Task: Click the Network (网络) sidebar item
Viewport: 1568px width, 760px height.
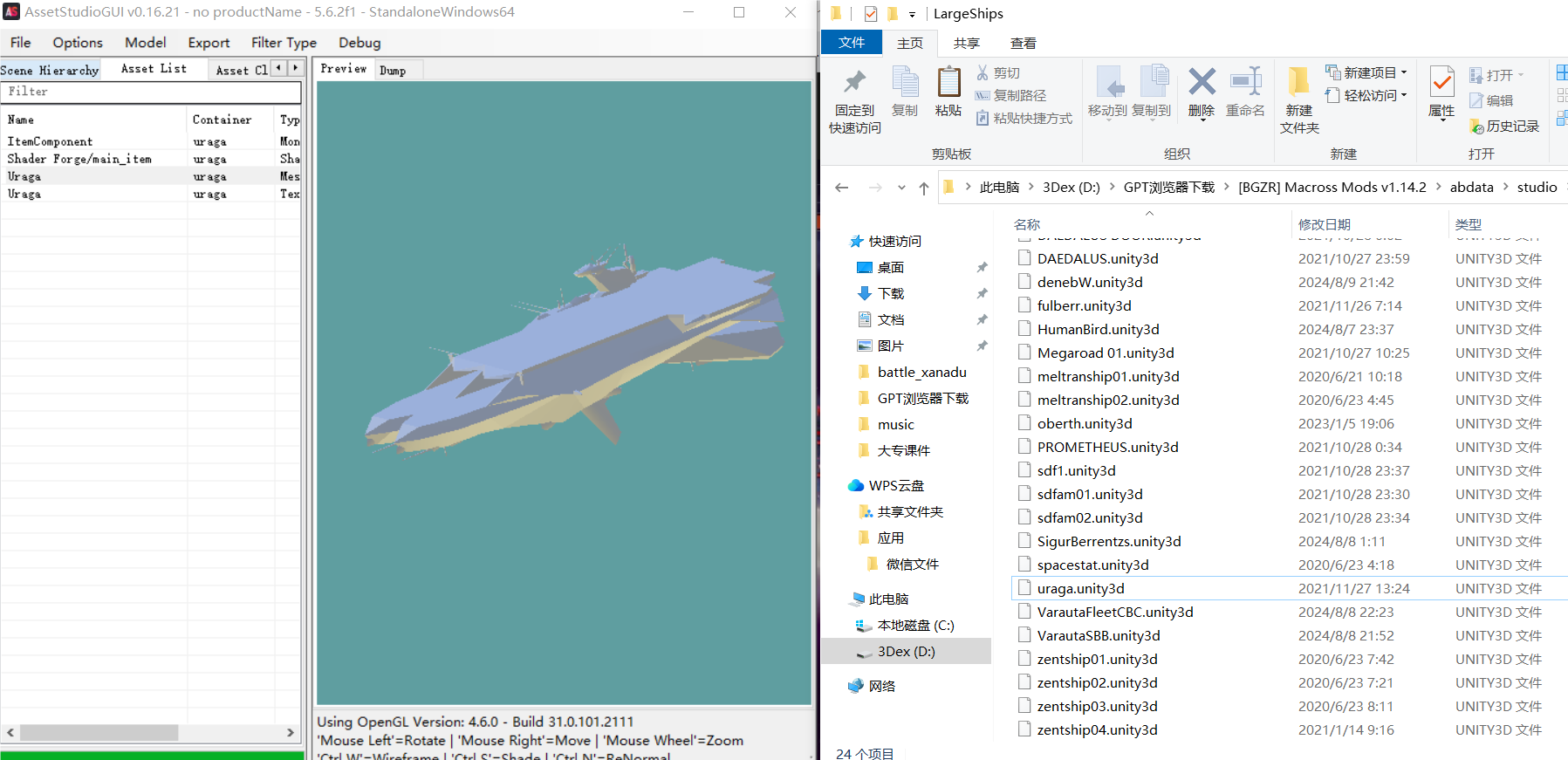Action: (872, 686)
